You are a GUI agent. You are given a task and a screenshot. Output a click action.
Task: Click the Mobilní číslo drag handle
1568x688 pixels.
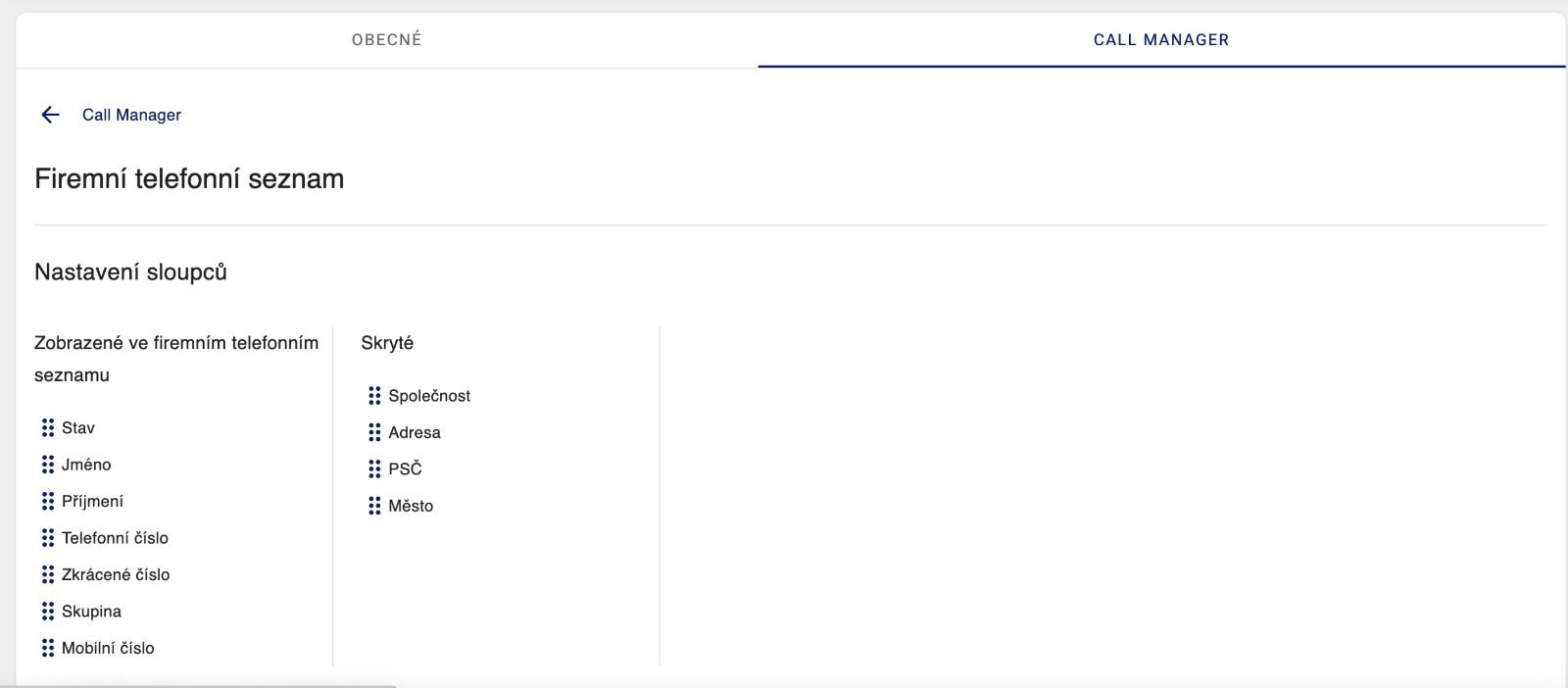[48, 648]
